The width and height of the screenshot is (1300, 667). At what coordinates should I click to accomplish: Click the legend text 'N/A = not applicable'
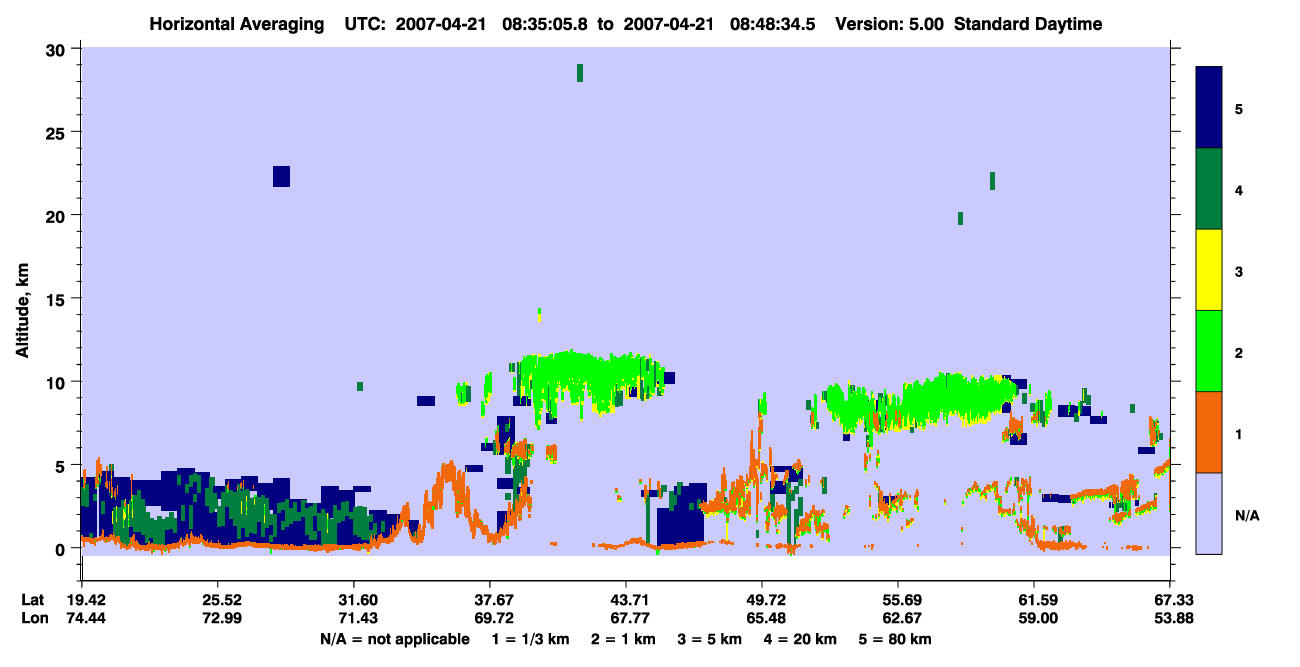pyautogui.click(x=395, y=639)
